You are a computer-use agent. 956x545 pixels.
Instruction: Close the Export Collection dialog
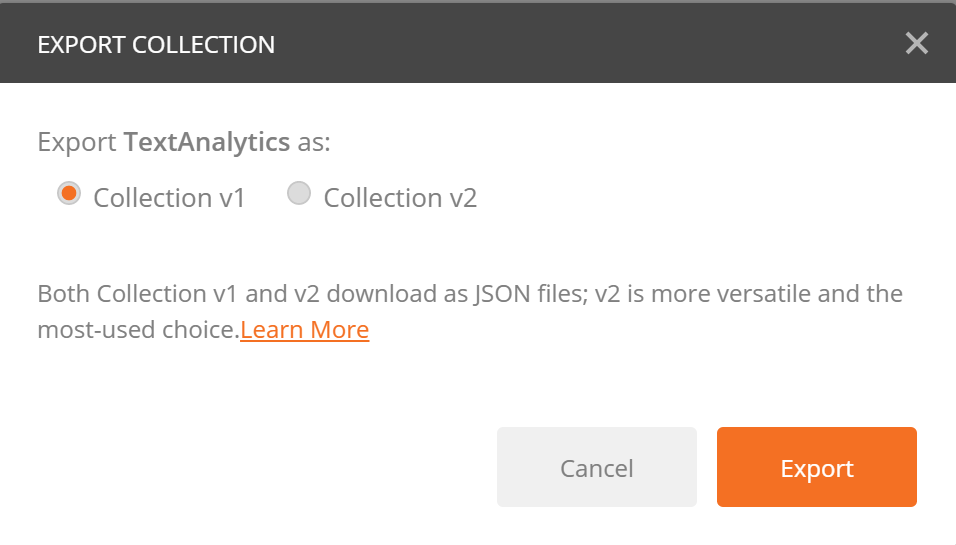916,43
